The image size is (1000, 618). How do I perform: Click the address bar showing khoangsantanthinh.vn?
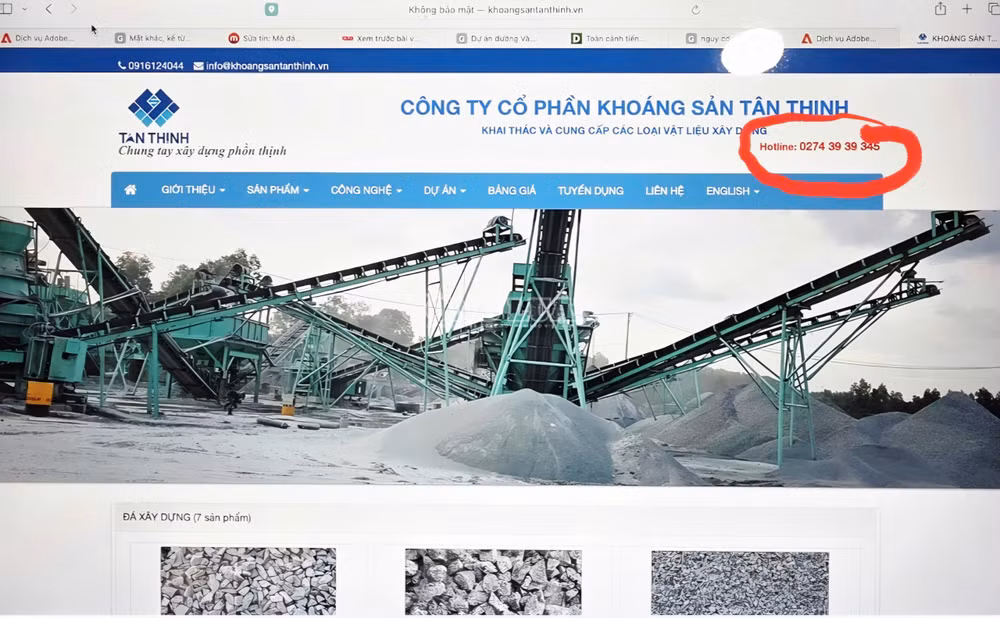point(496,10)
